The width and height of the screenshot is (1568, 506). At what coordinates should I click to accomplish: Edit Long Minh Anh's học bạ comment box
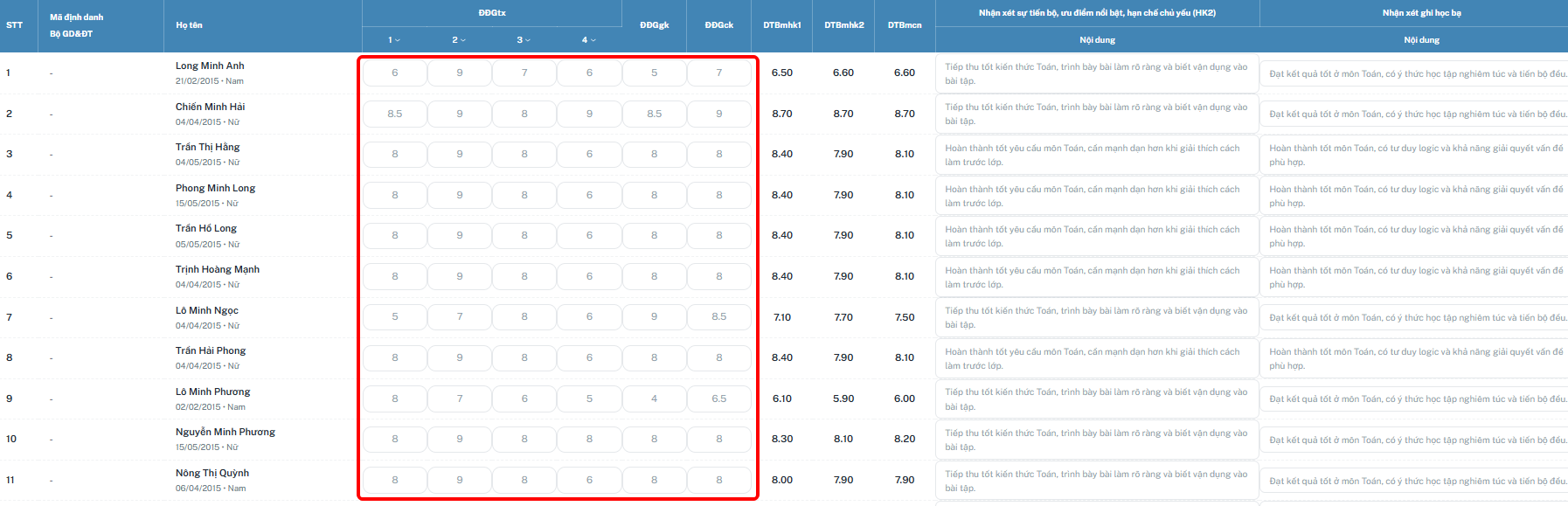1414,73
